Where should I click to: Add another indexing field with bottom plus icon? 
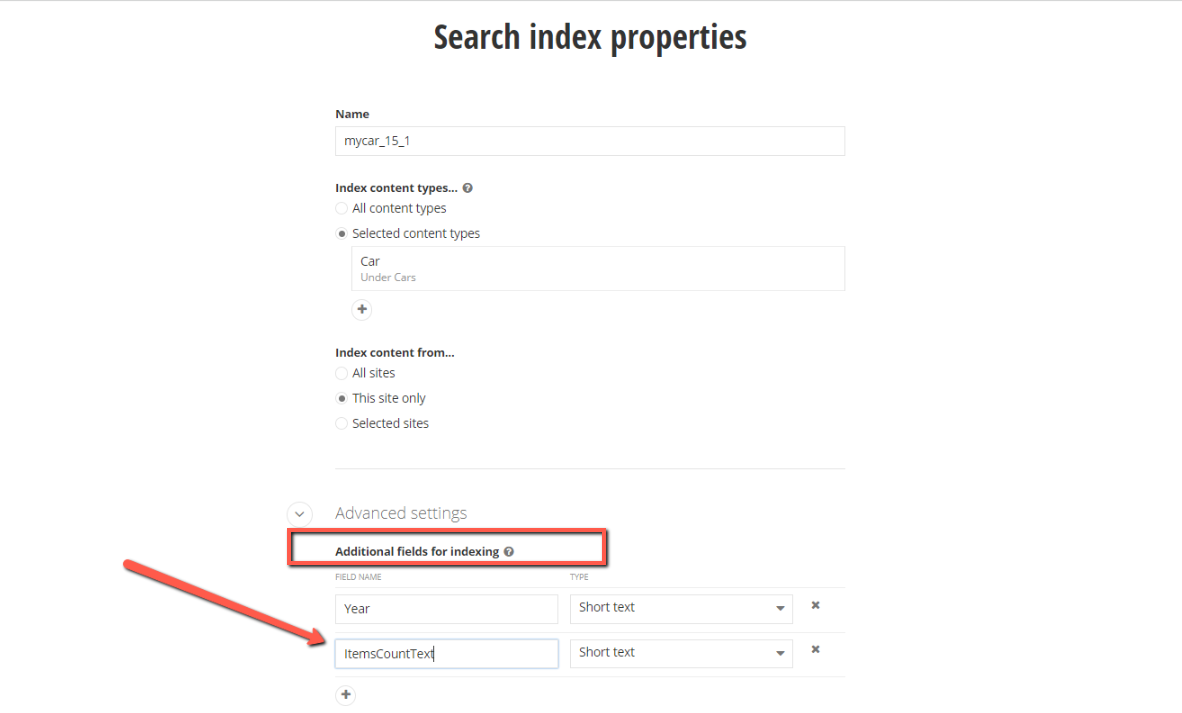click(x=345, y=695)
